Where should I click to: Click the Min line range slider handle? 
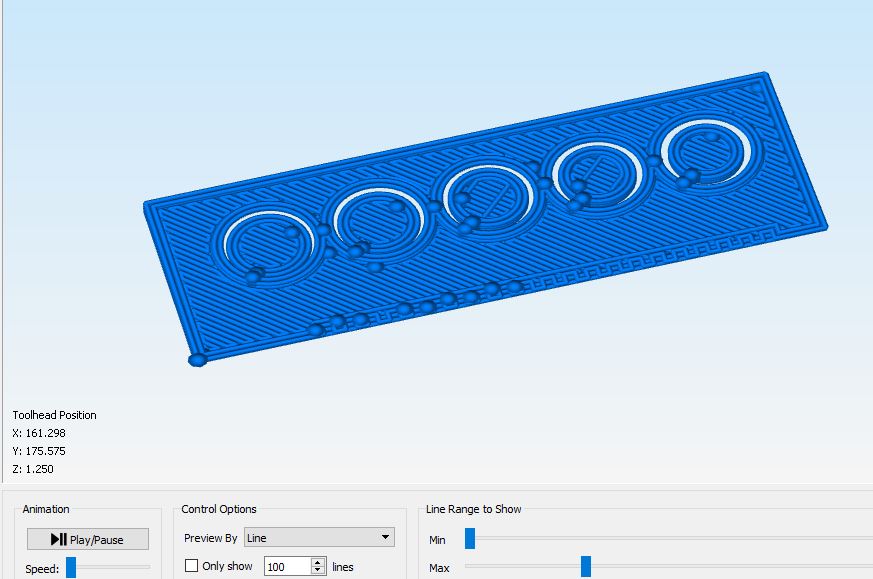pyautogui.click(x=470, y=538)
